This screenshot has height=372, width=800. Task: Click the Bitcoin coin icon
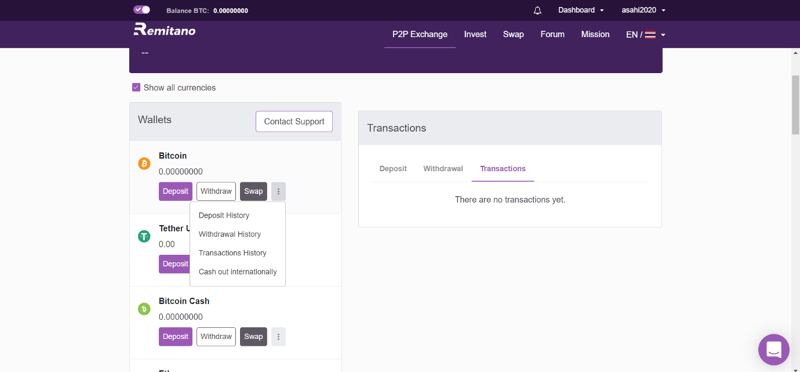coord(144,164)
